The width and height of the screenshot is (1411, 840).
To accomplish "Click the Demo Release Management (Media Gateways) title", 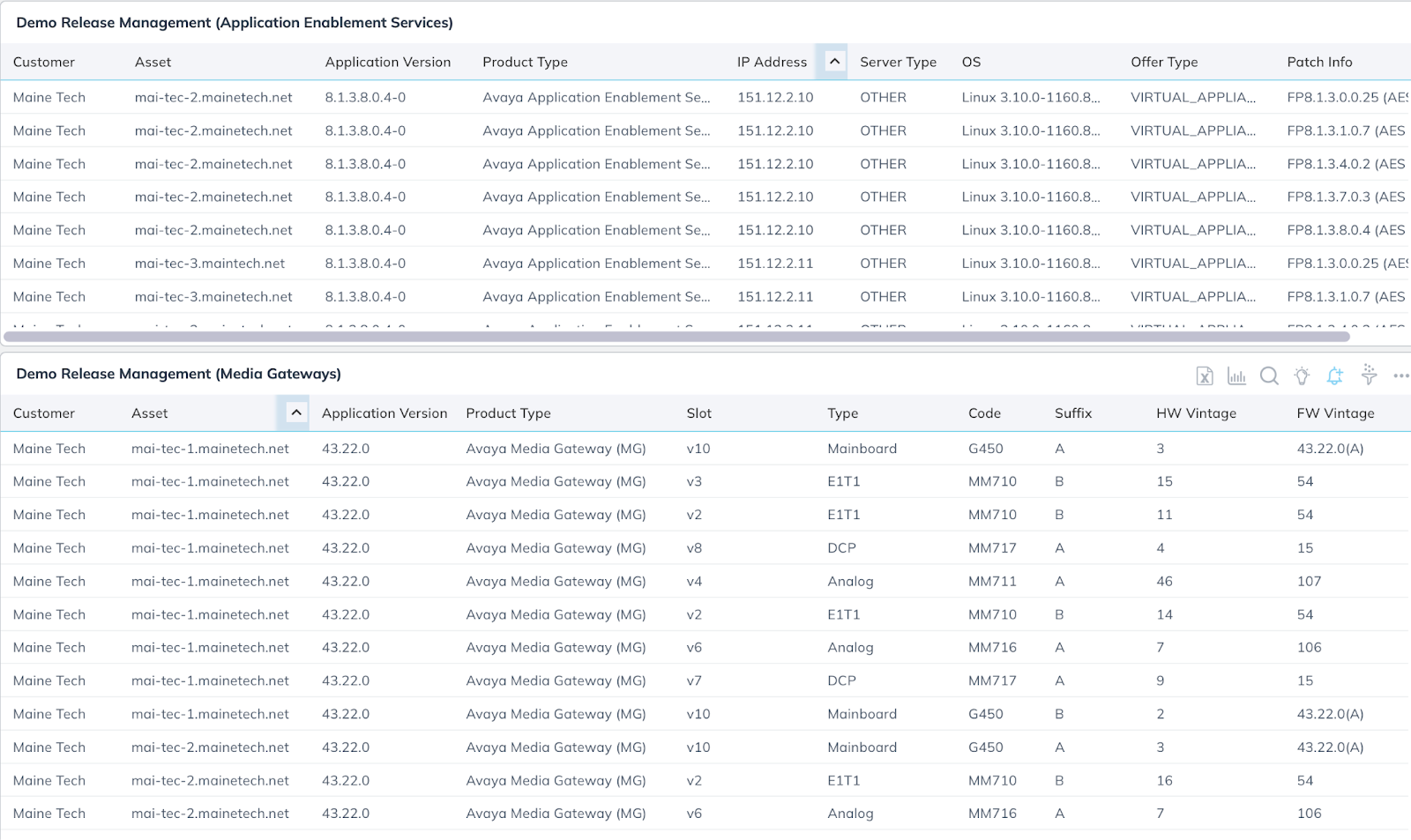I will 177,374.
